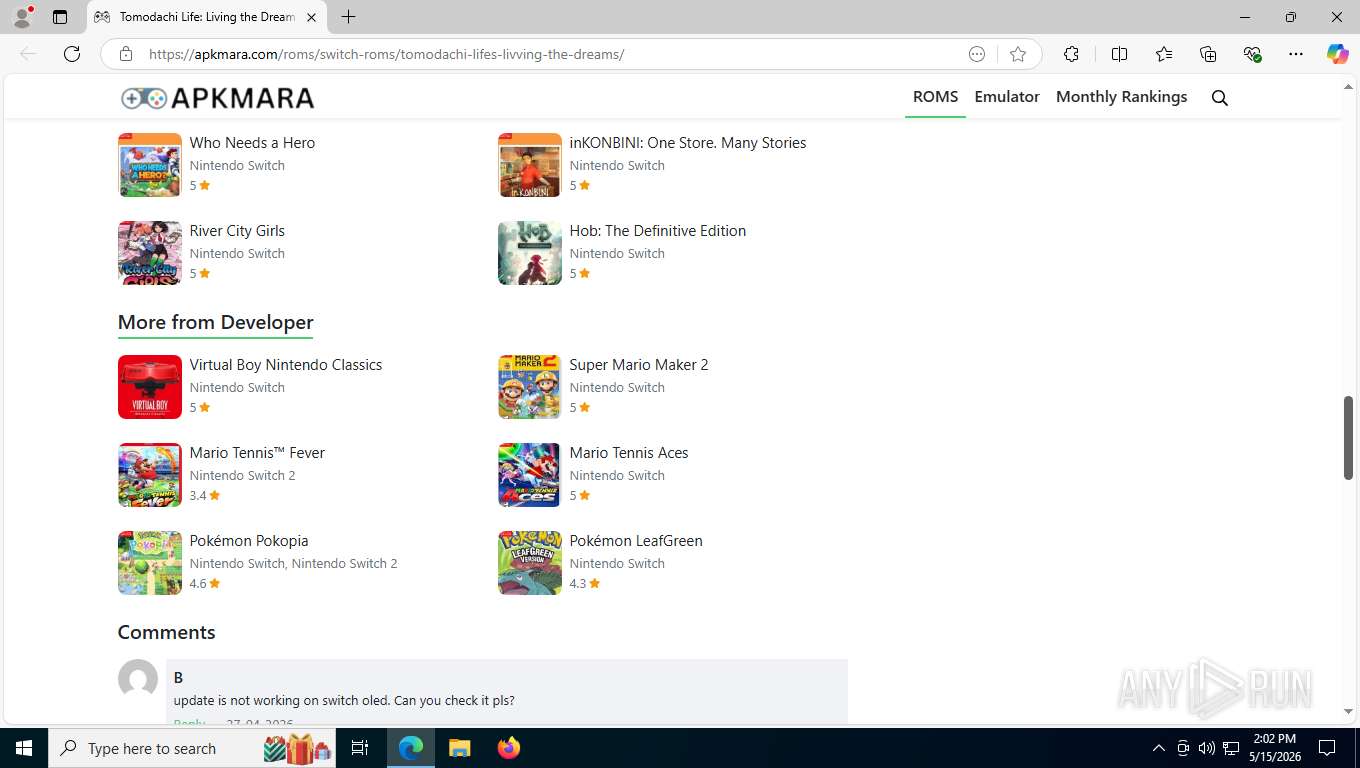Go to Monthly Rankings page
The image size is (1360, 768).
(1121, 96)
